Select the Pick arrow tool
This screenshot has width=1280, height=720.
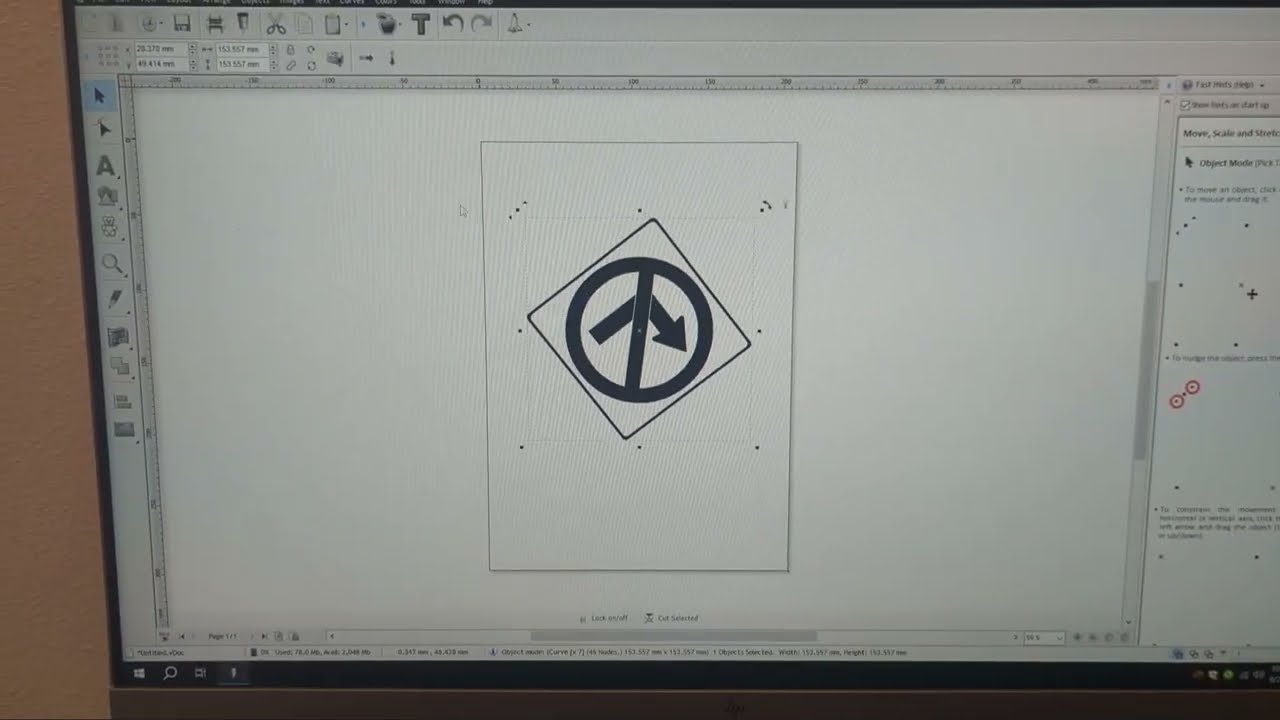click(x=99, y=96)
